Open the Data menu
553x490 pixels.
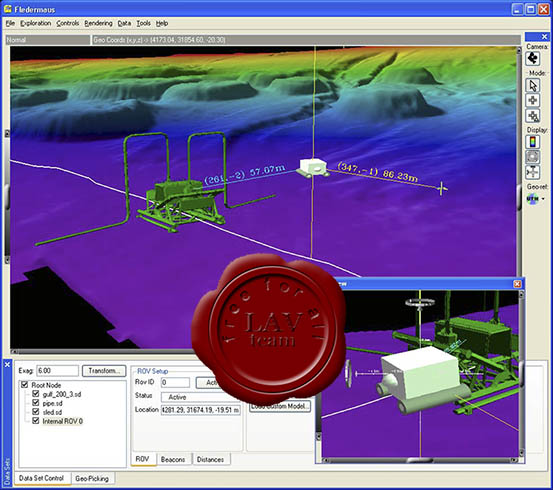coord(124,23)
